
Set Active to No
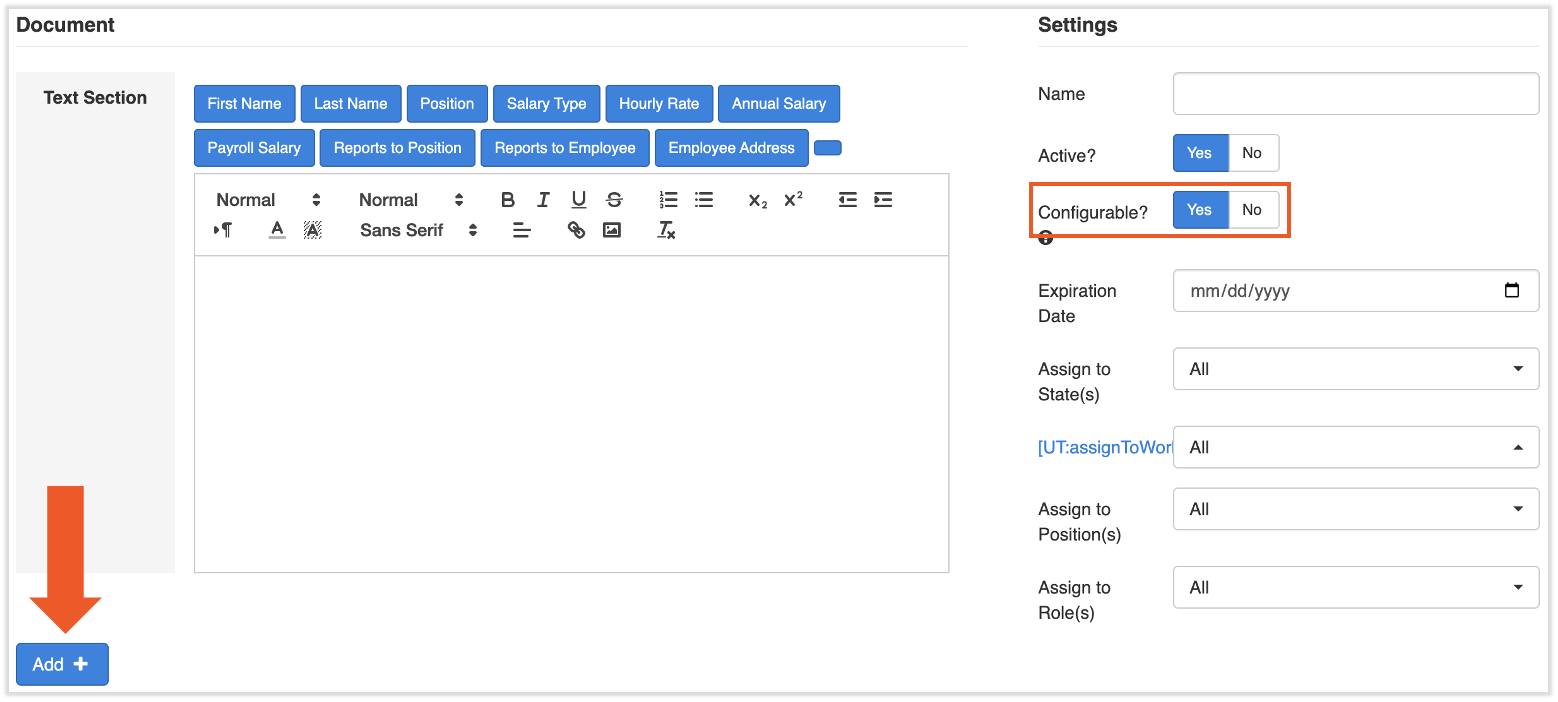pyautogui.click(x=1252, y=153)
